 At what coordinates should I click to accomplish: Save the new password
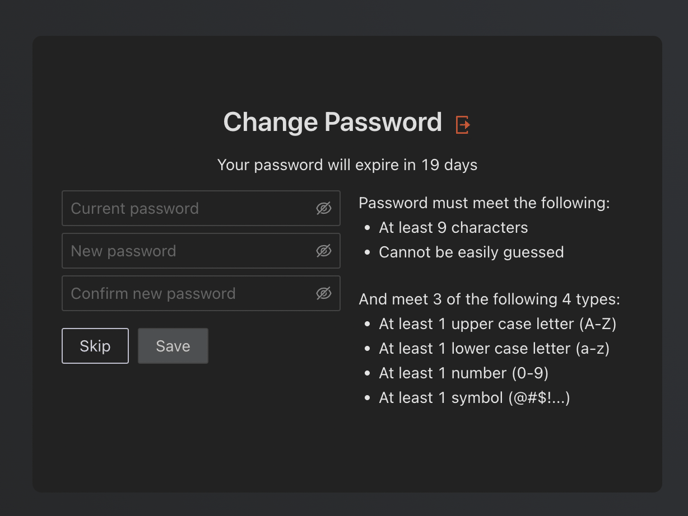coord(173,346)
